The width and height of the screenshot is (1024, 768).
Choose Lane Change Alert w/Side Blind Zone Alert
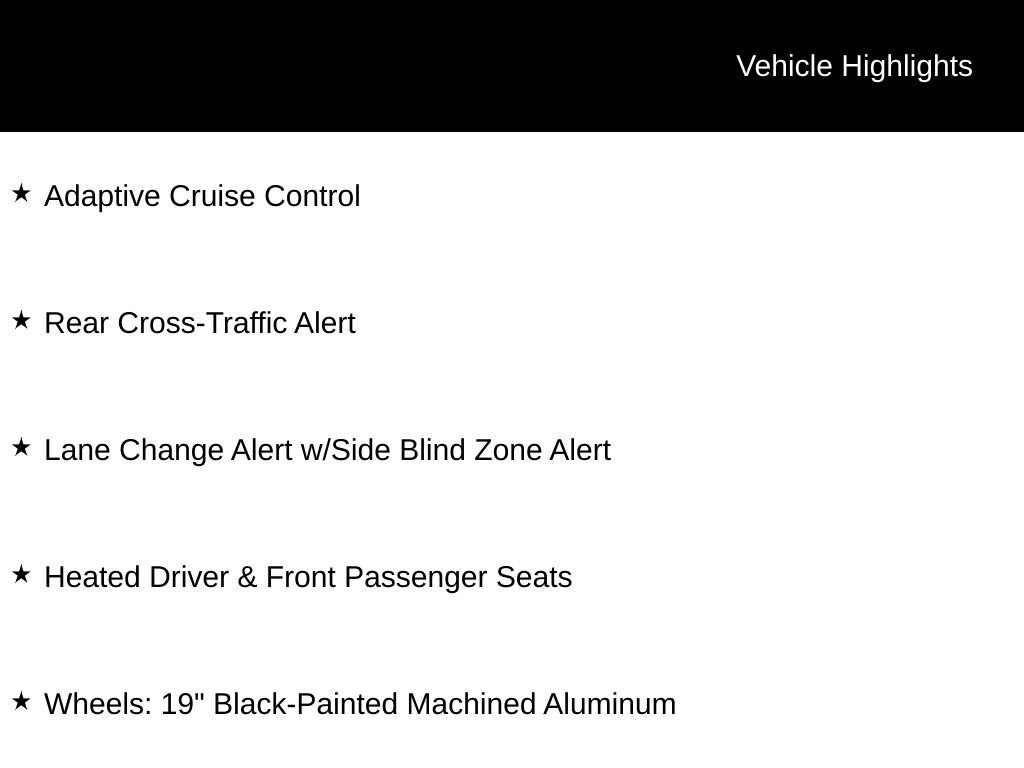tap(328, 450)
